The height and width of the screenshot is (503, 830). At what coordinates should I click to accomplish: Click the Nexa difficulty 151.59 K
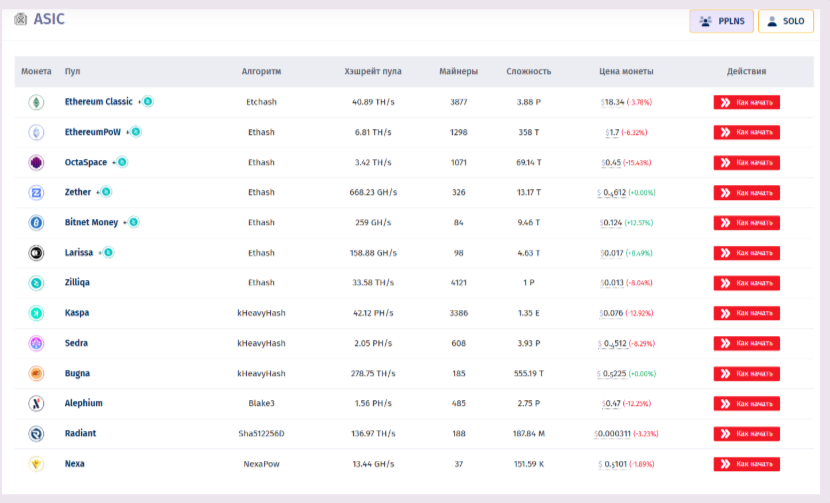tap(529, 464)
